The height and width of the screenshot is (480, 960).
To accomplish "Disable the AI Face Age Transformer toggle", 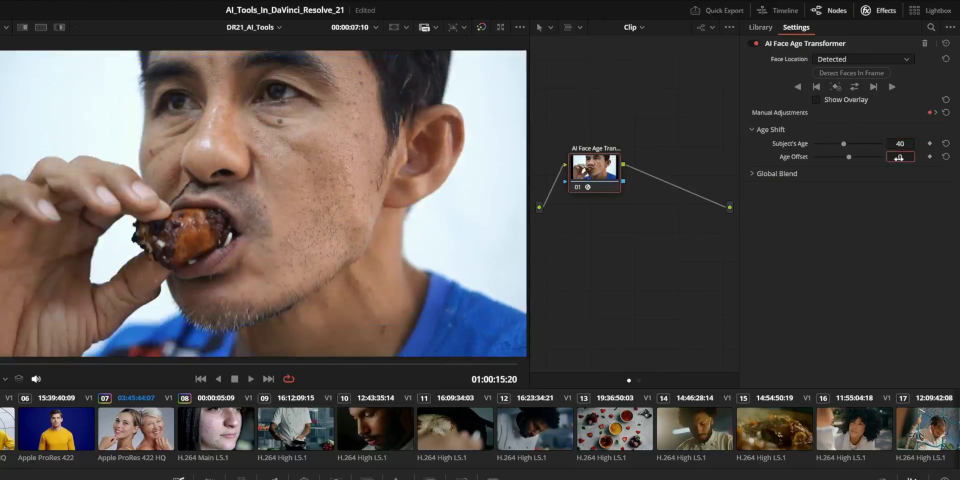I will coord(756,44).
